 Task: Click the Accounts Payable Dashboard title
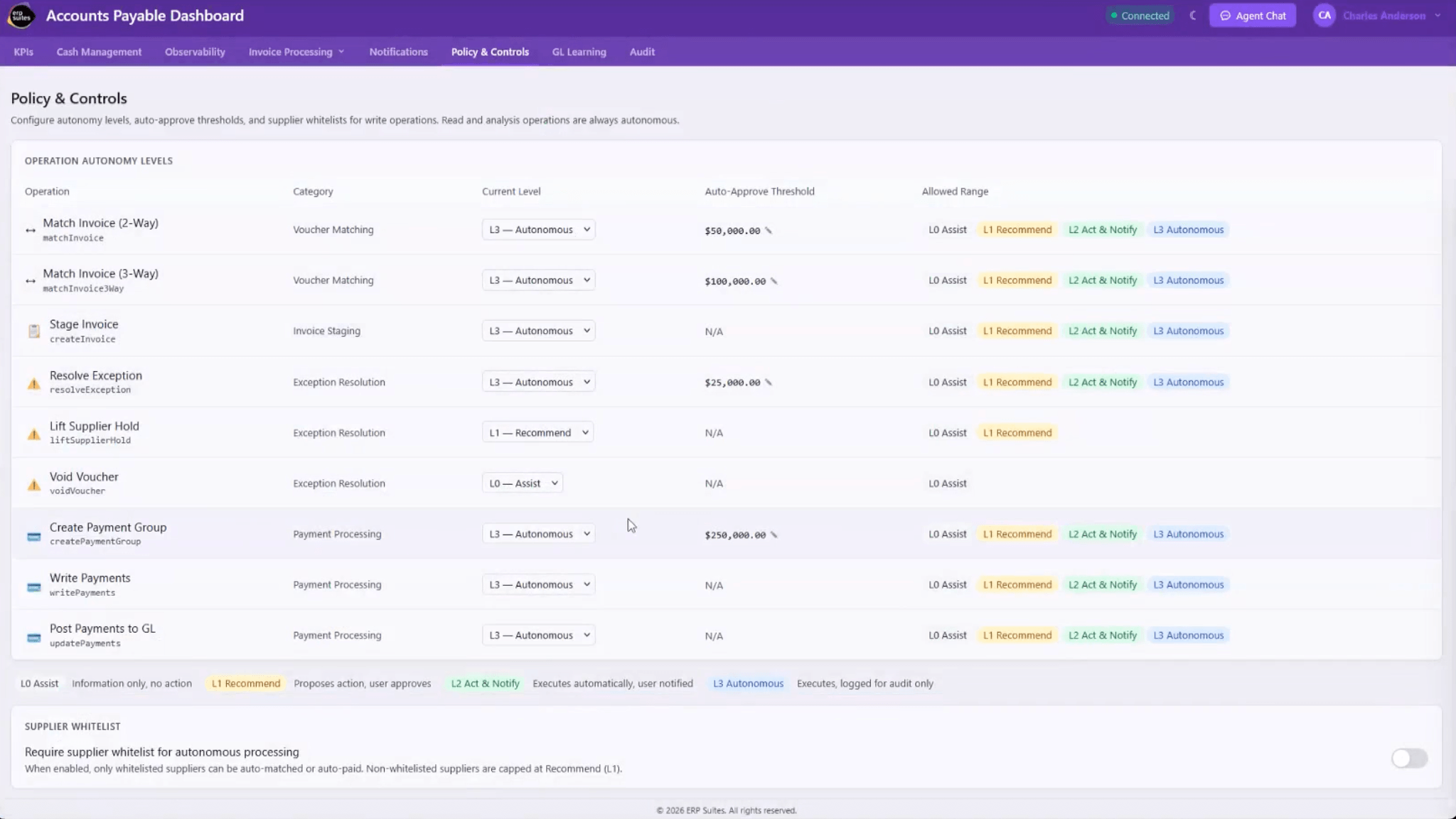point(145,16)
